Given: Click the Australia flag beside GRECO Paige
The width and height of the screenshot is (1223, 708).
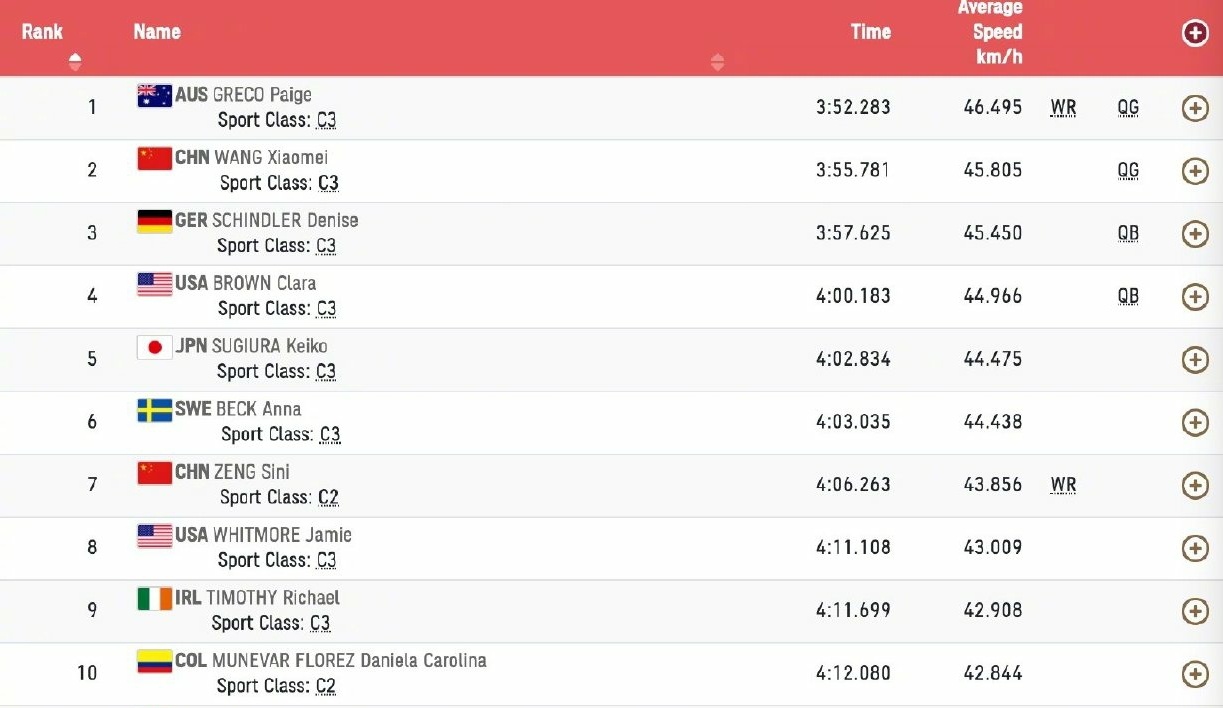Looking at the screenshot, I should tap(154, 96).
